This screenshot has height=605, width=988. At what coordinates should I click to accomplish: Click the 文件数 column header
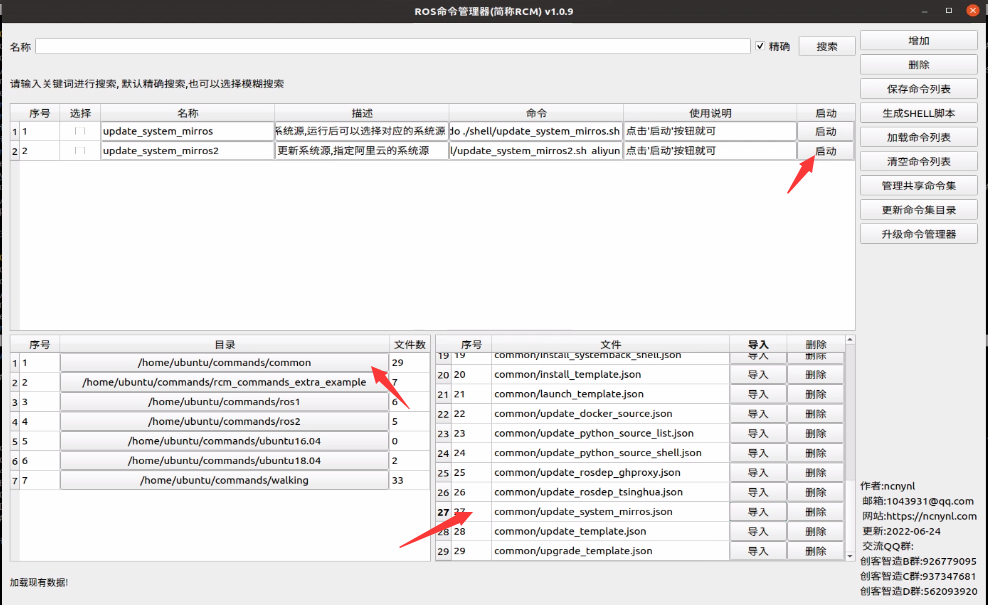pyautogui.click(x=410, y=344)
